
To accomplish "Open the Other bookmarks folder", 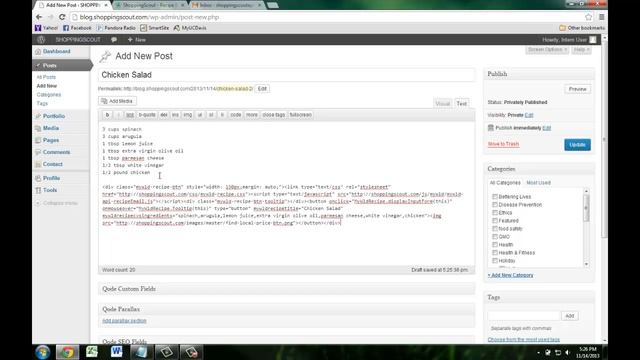I will click(582, 28).
